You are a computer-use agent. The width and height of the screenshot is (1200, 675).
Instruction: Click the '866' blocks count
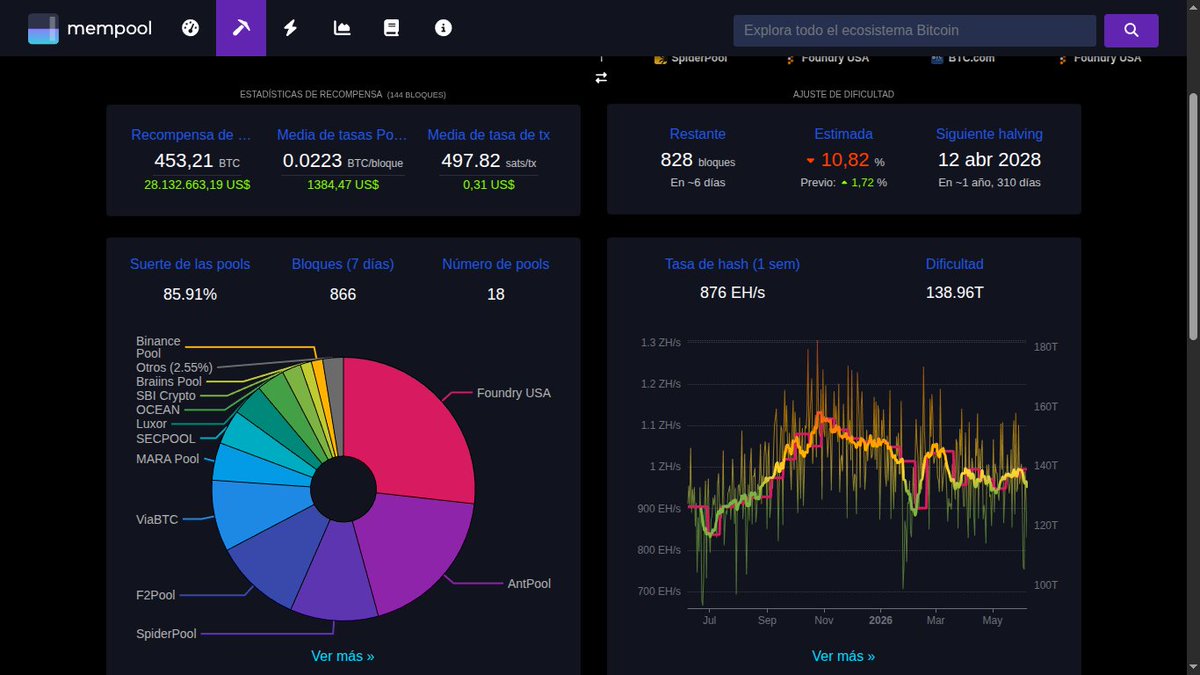[x=343, y=294]
